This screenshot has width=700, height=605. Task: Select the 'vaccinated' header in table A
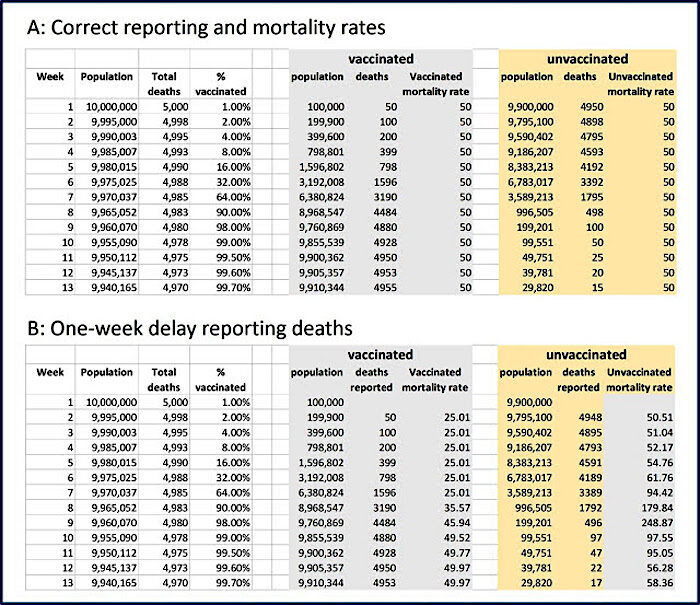tap(381, 59)
